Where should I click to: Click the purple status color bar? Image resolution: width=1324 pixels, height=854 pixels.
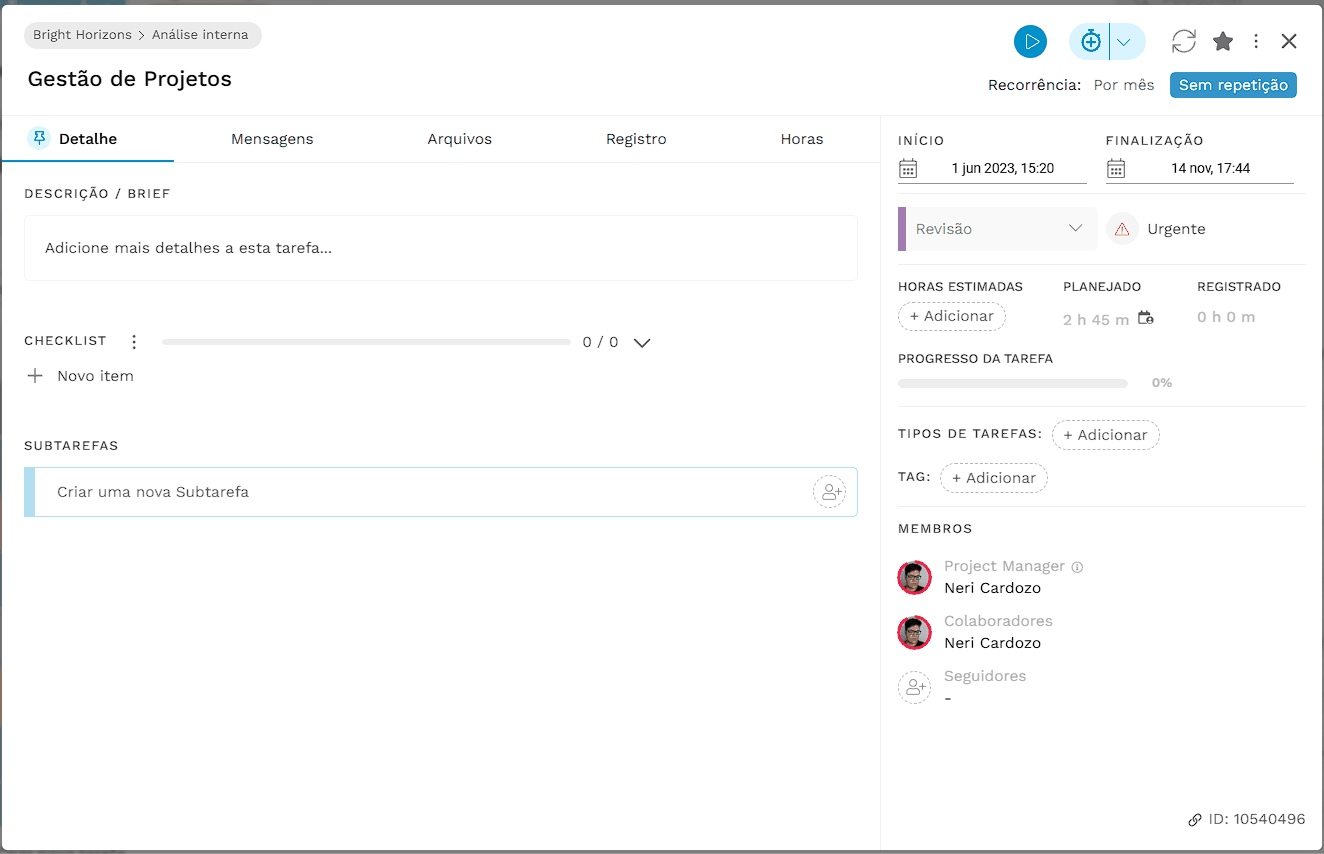tap(902, 229)
